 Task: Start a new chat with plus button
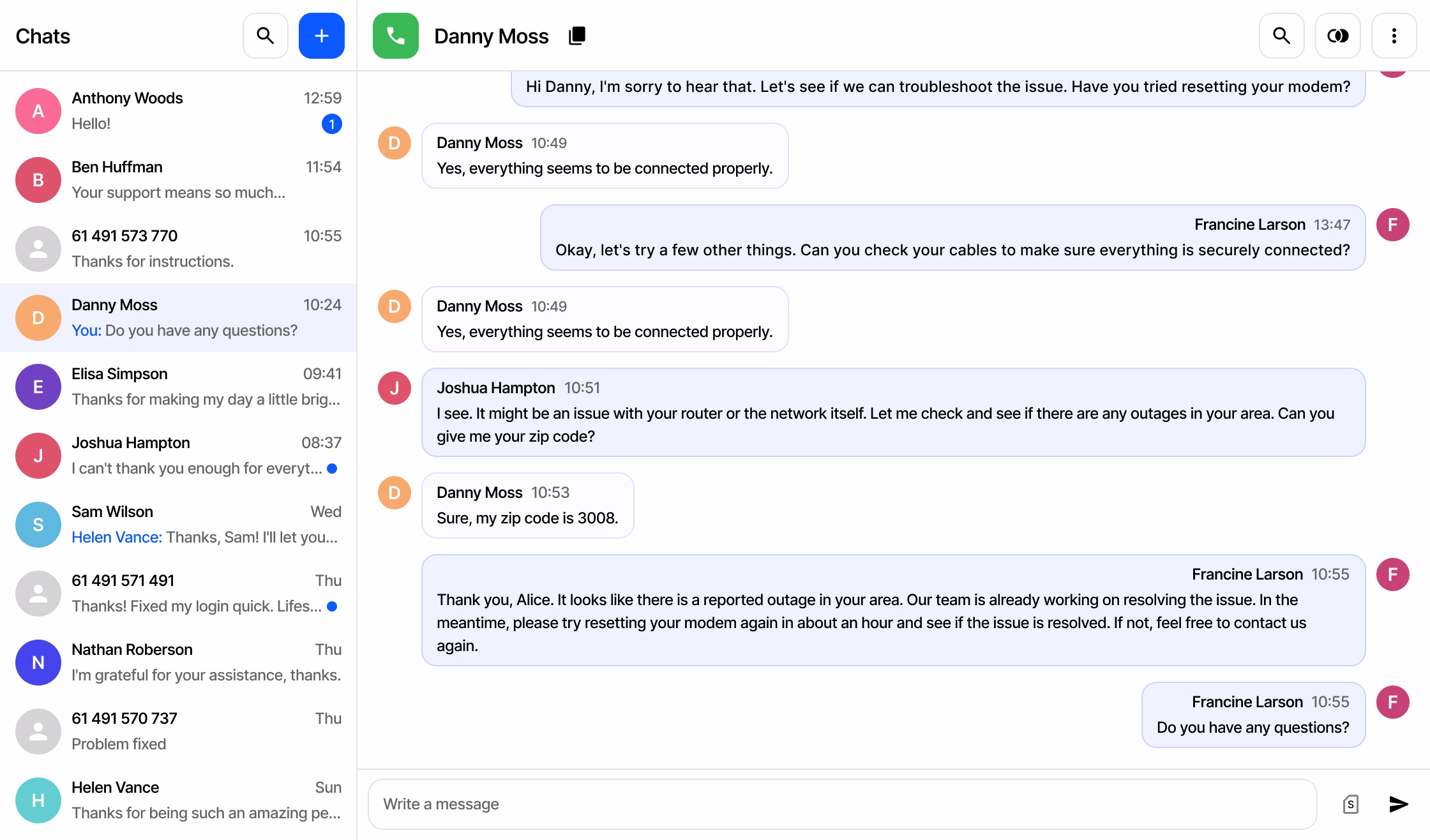point(322,36)
